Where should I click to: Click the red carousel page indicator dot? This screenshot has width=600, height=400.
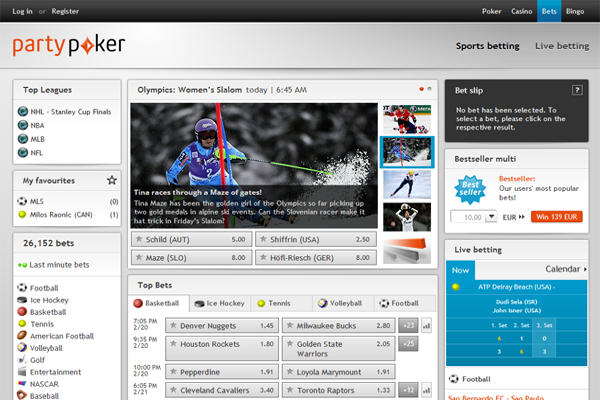click(421, 89)
